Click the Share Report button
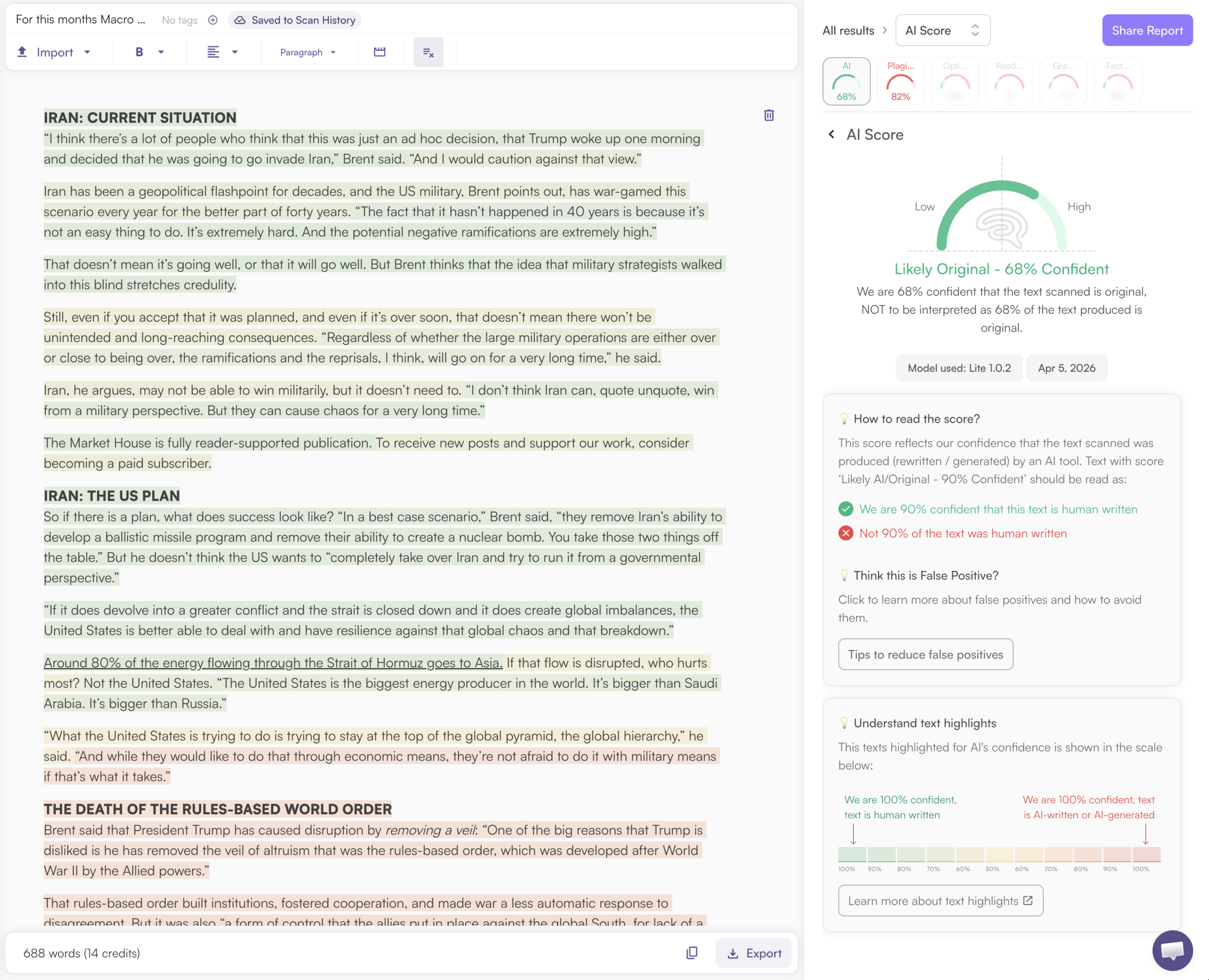Image resolution: width=1209 pixels, height=980 pixels. pos(1146,31)
